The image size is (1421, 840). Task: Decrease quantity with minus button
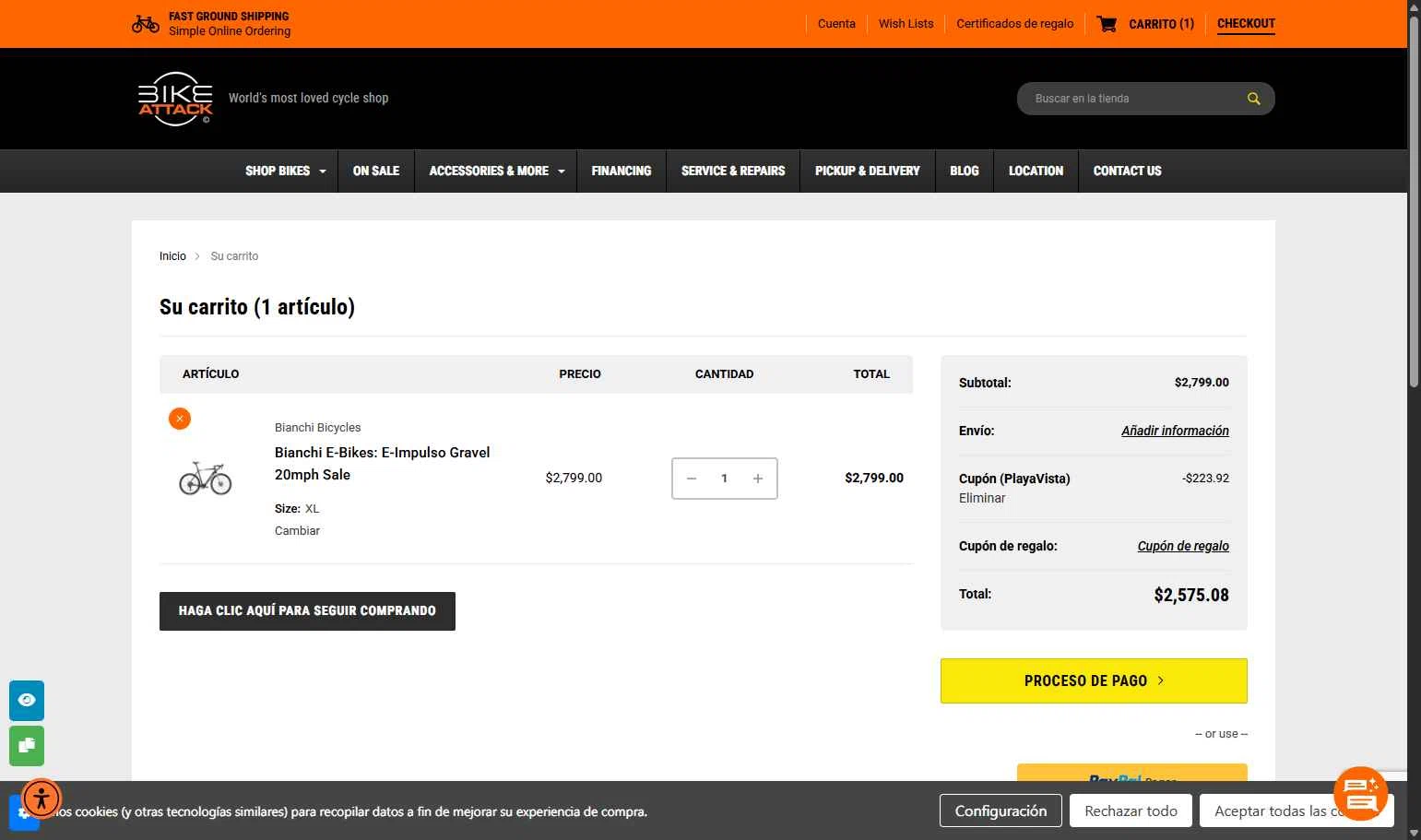click(692, 479)
